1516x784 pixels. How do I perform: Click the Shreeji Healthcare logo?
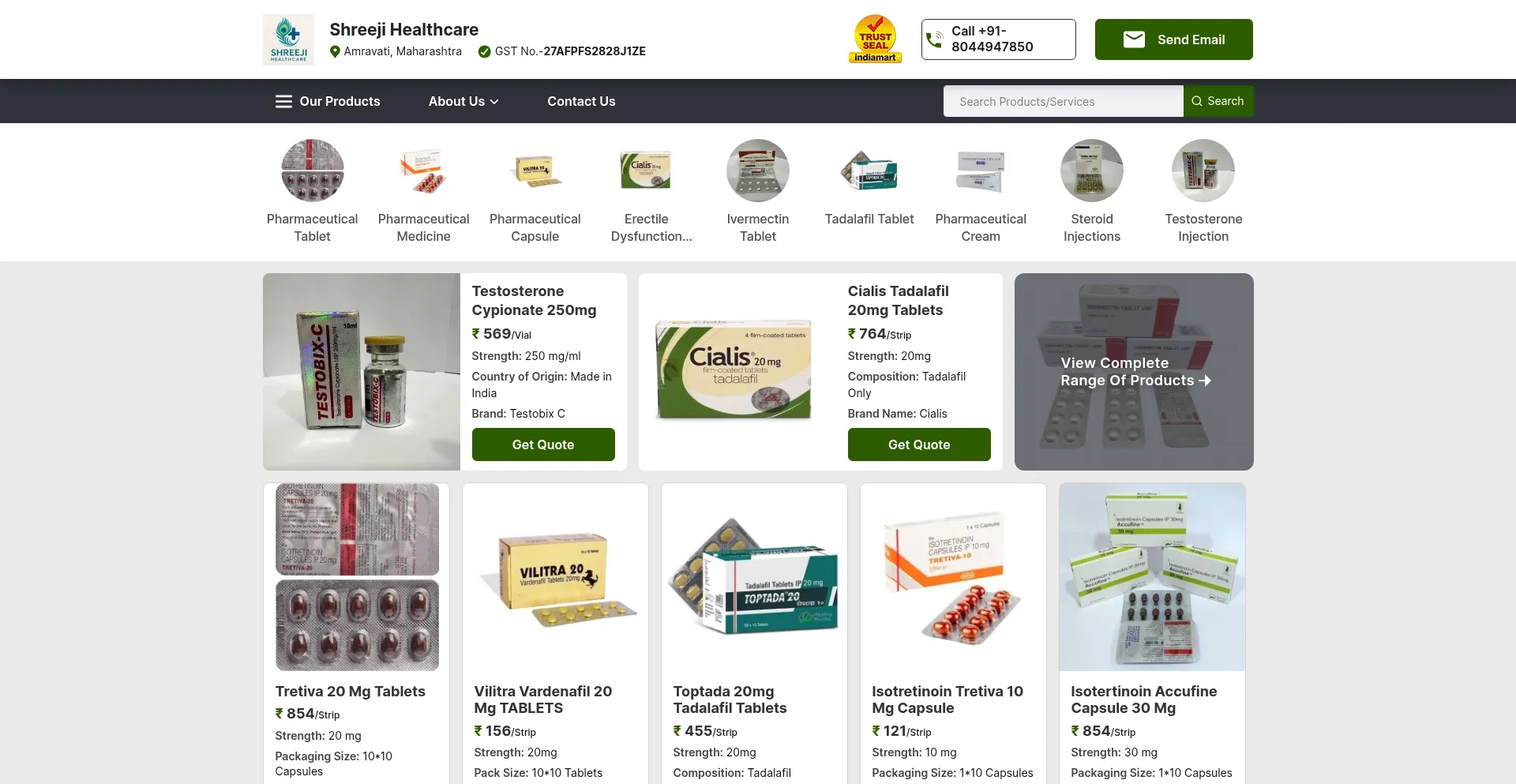288,39
